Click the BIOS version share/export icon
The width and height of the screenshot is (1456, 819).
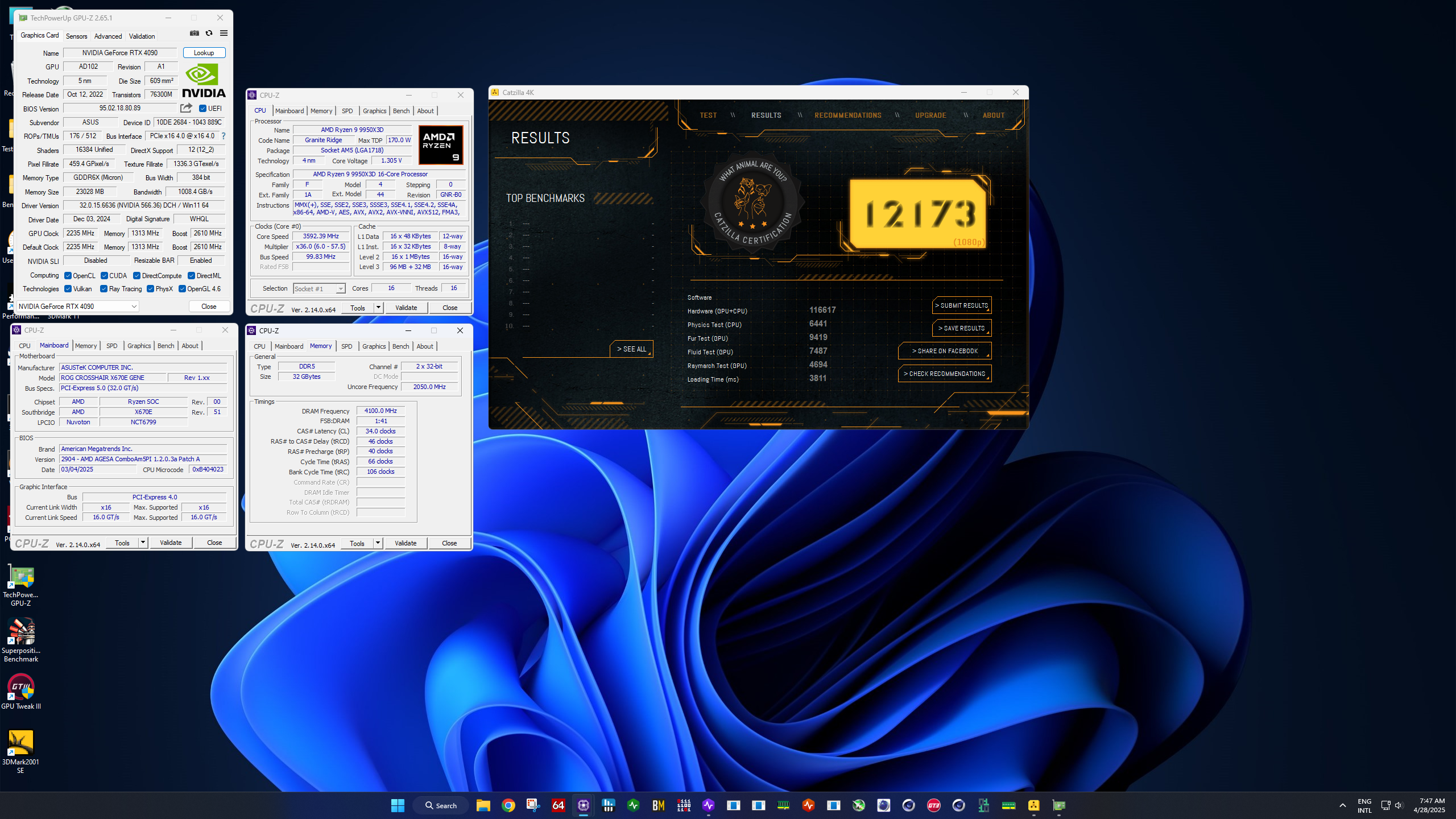click(x=186, y=108)
